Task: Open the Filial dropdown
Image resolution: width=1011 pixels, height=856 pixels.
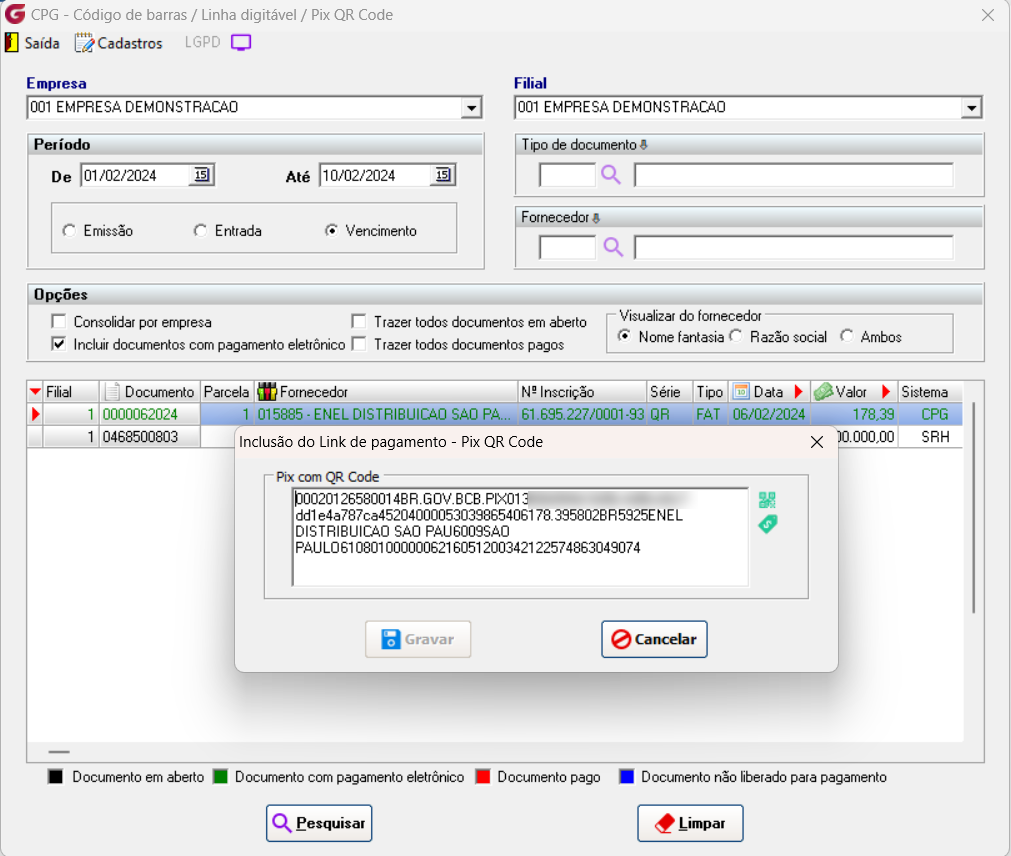Action: (971, 108)
